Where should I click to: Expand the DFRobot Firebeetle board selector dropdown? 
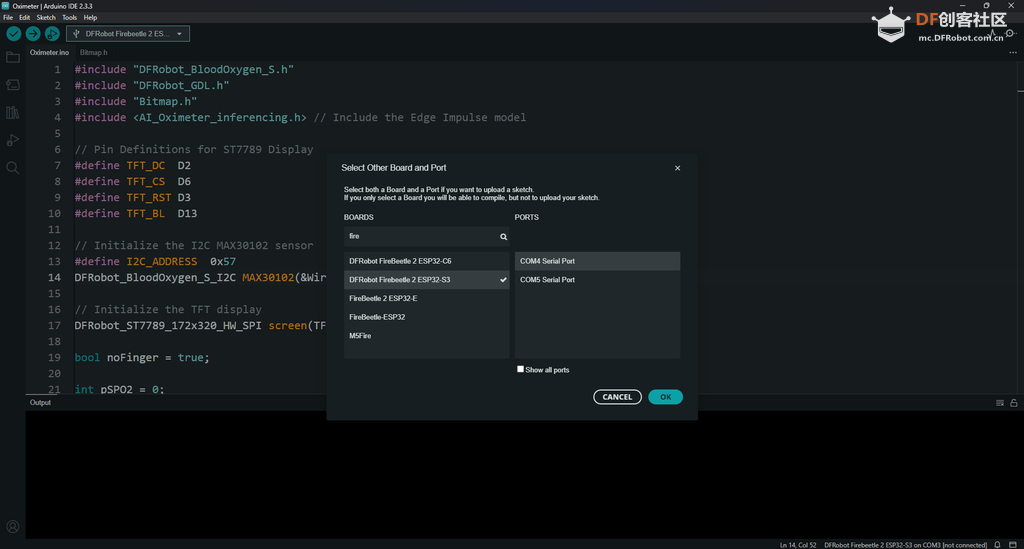[128, 34]
